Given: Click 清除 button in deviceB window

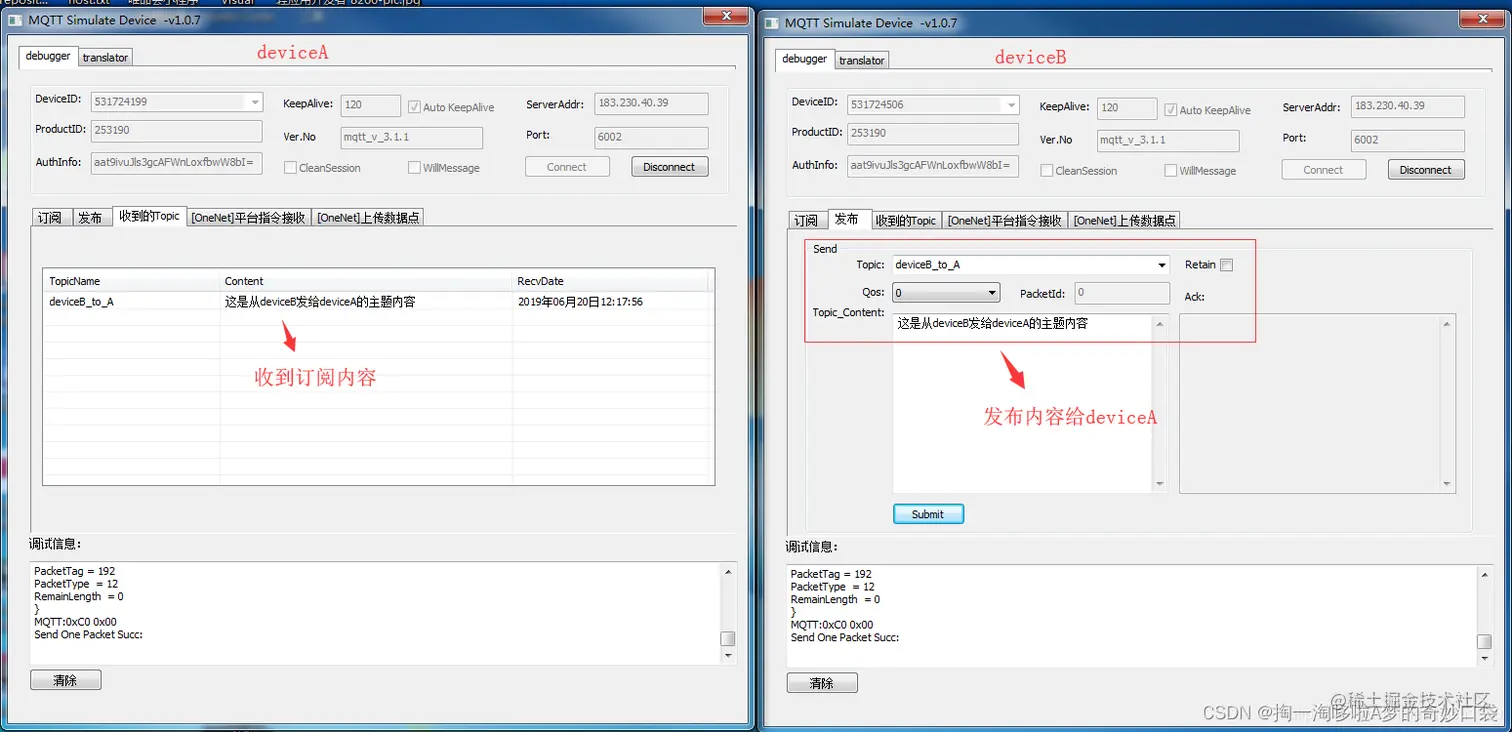Looking at the screenshot, I should (822, 683).
